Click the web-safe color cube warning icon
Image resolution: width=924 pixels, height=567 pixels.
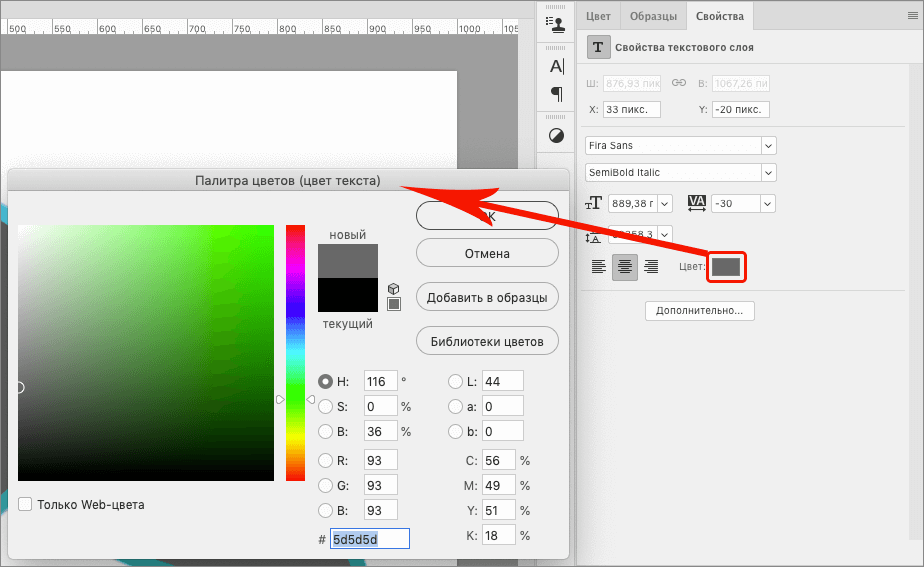coord(393,288)
